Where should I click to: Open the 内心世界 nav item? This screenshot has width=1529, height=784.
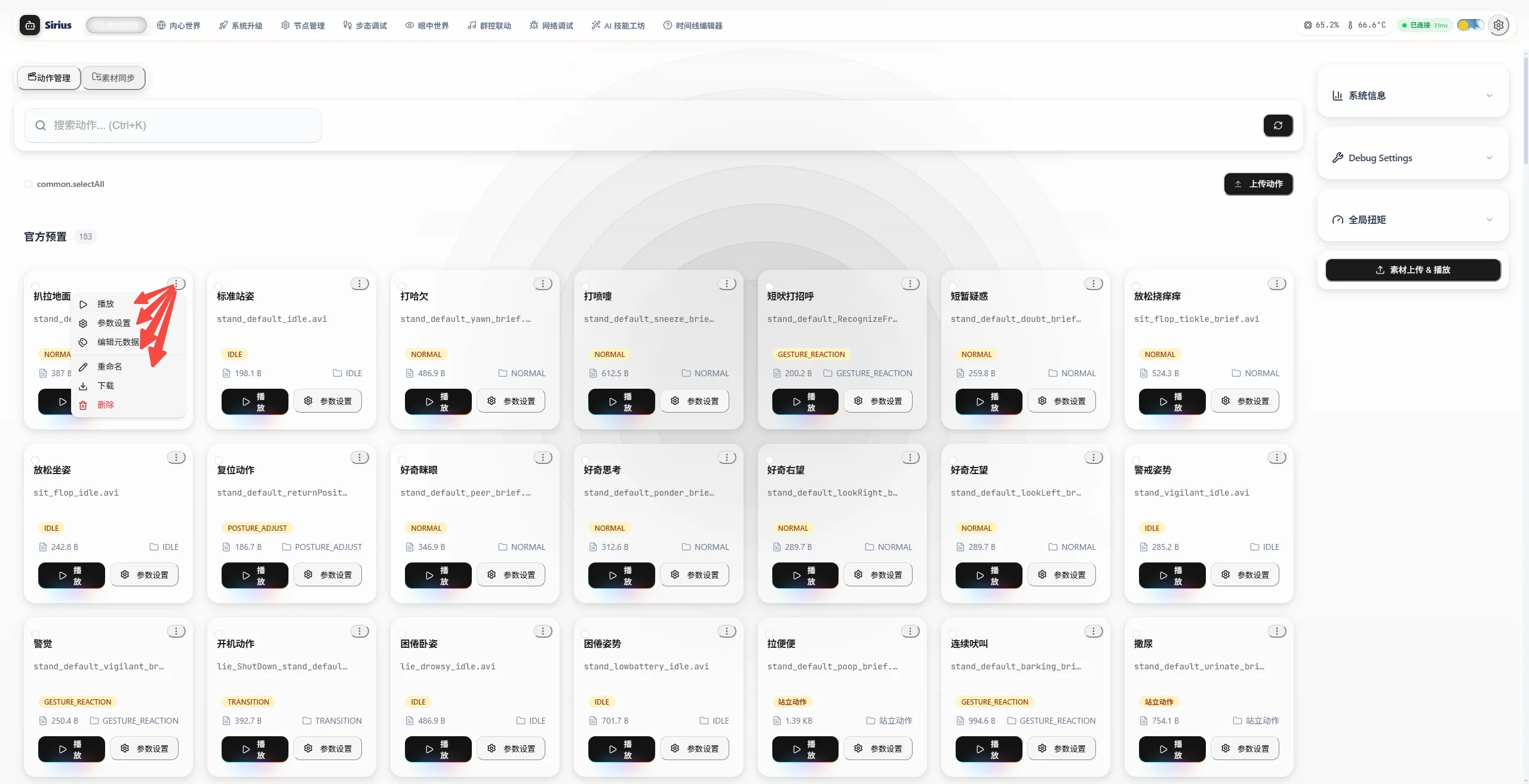(179, 26)
